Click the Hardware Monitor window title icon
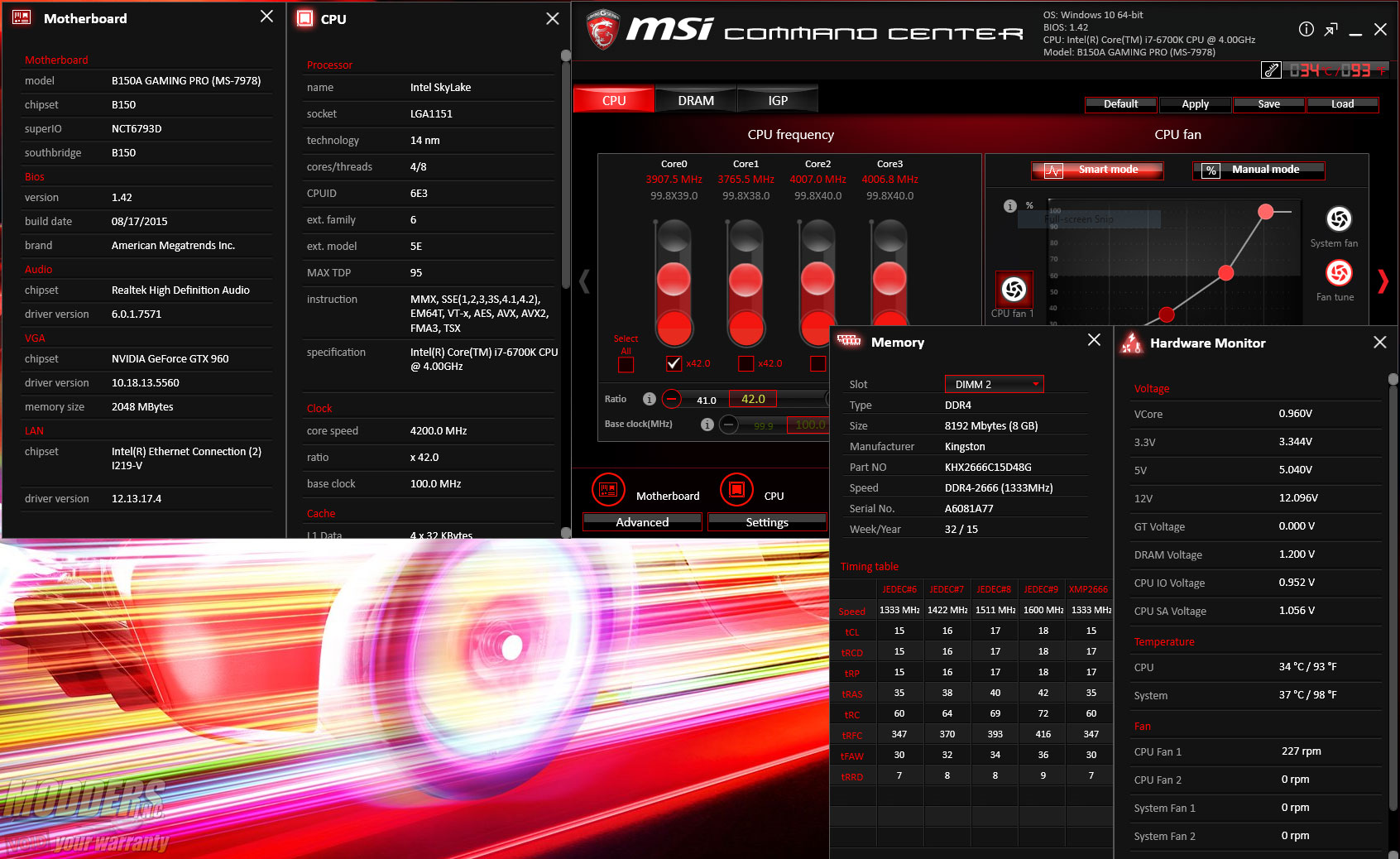This screenshot has width=1400, height=859. pos(1131,343)
